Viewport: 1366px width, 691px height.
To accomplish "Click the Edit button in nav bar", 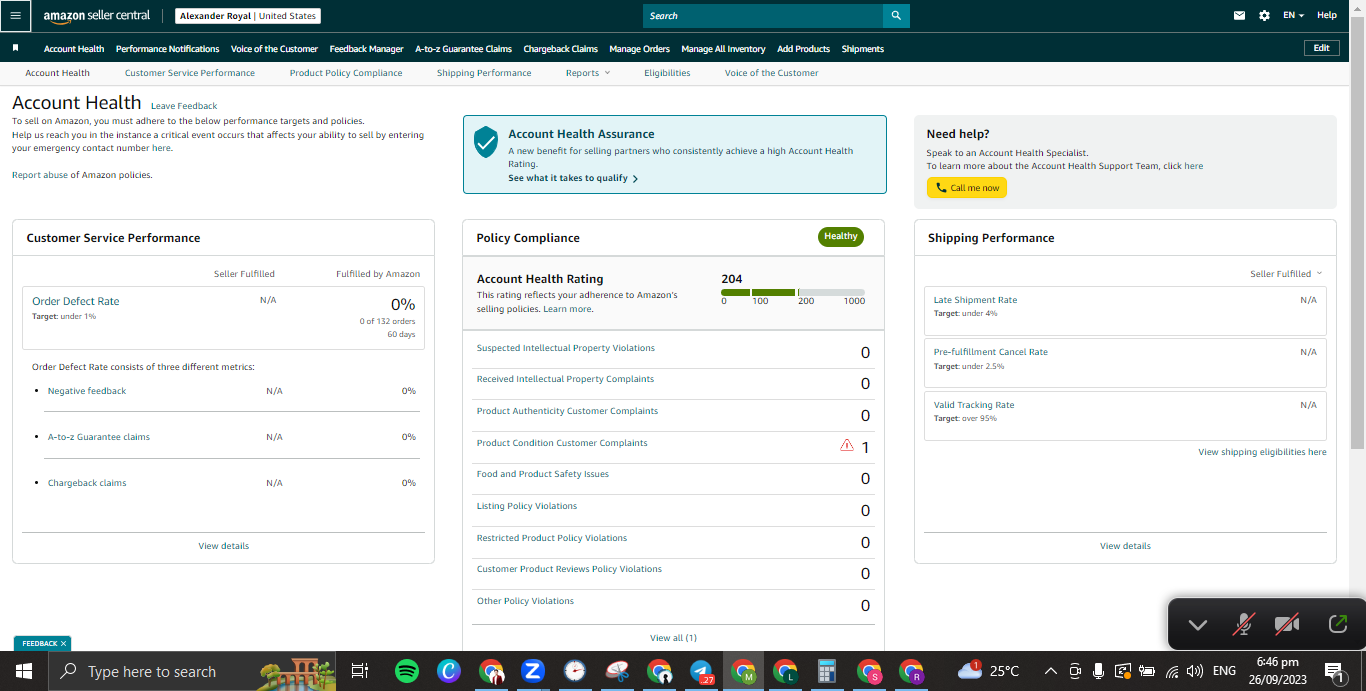I will point(1321,48).
